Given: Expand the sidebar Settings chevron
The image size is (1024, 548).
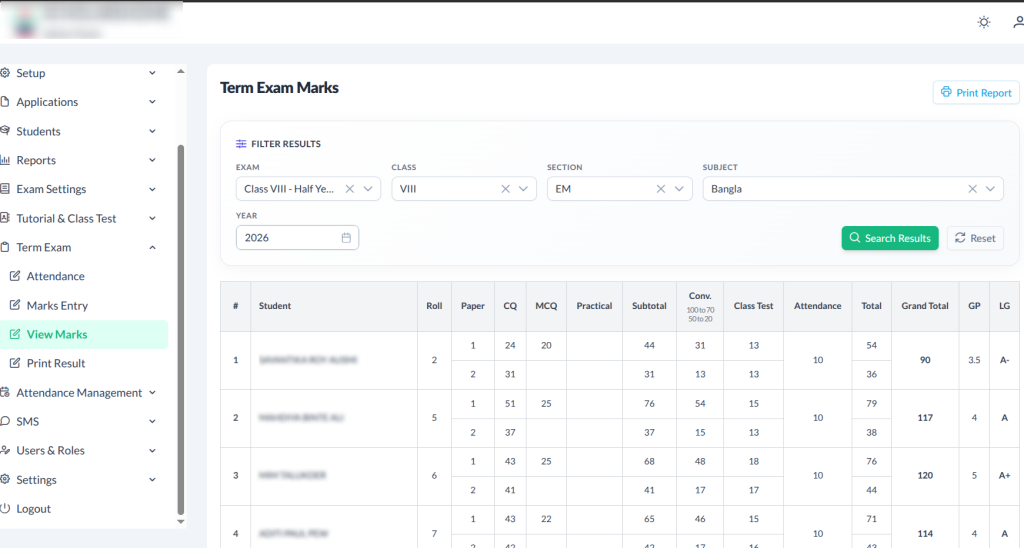Looking at the screenshot, I should point(152,479).
